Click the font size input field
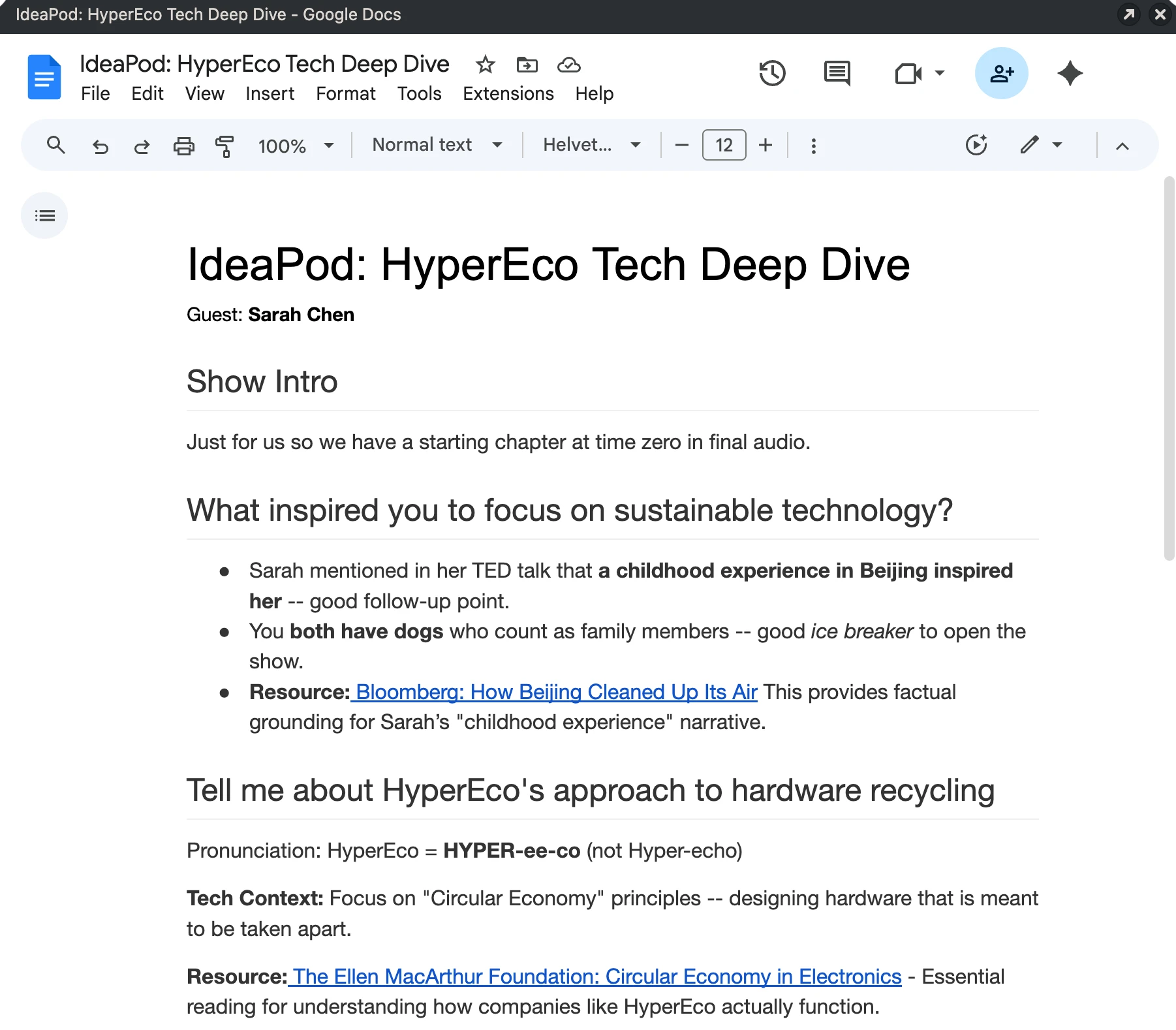The height and width of the screenshot is (1030, 1176). pyautogui.click(x=724, y=145)
